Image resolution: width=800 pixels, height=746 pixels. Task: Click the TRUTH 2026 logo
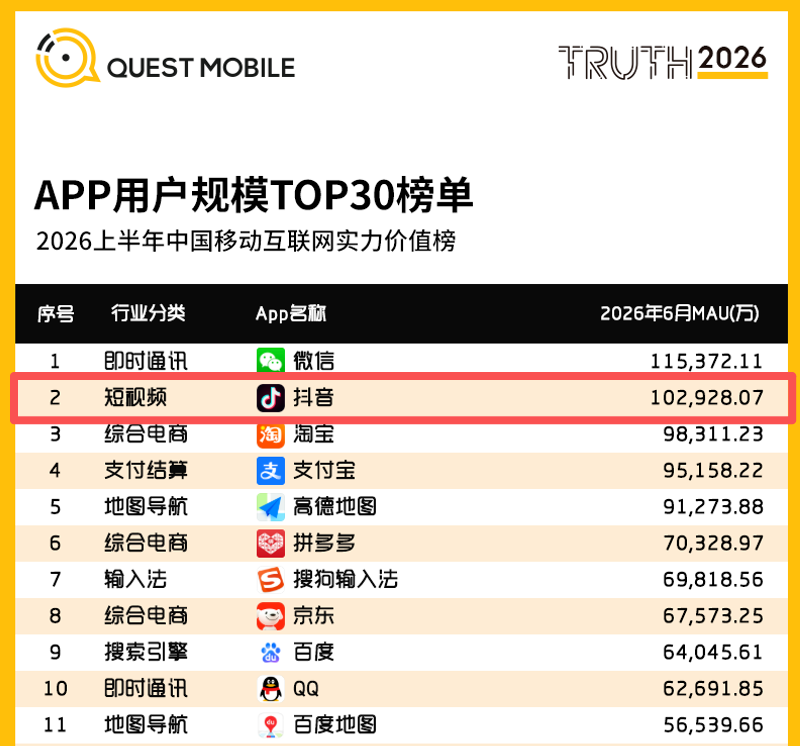pos(663,62)
